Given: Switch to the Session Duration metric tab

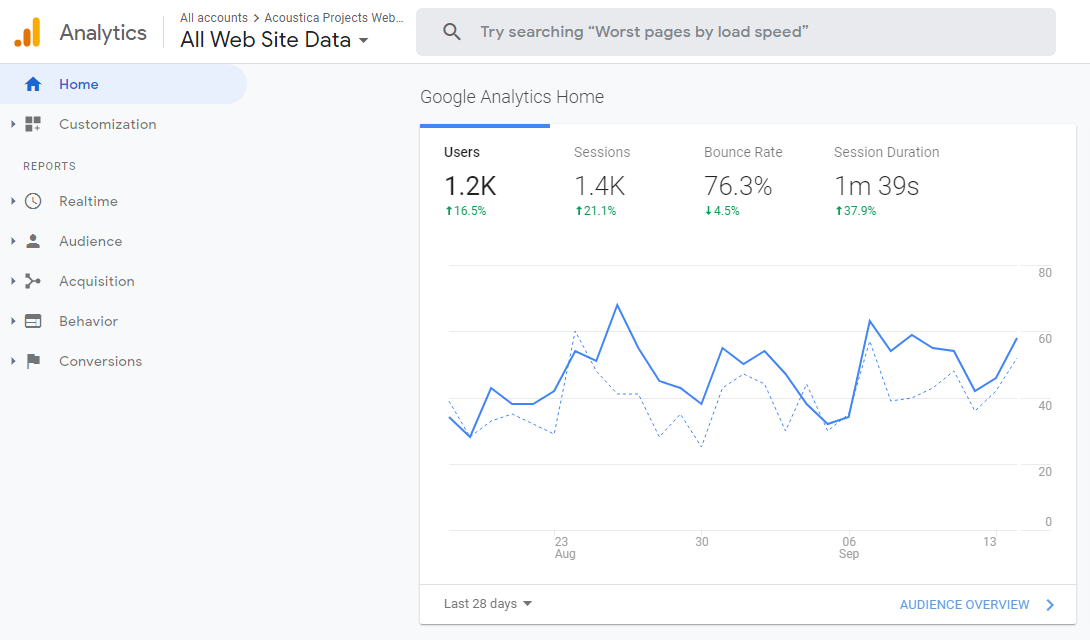Looking at the screenshot, I should point(886,180).
